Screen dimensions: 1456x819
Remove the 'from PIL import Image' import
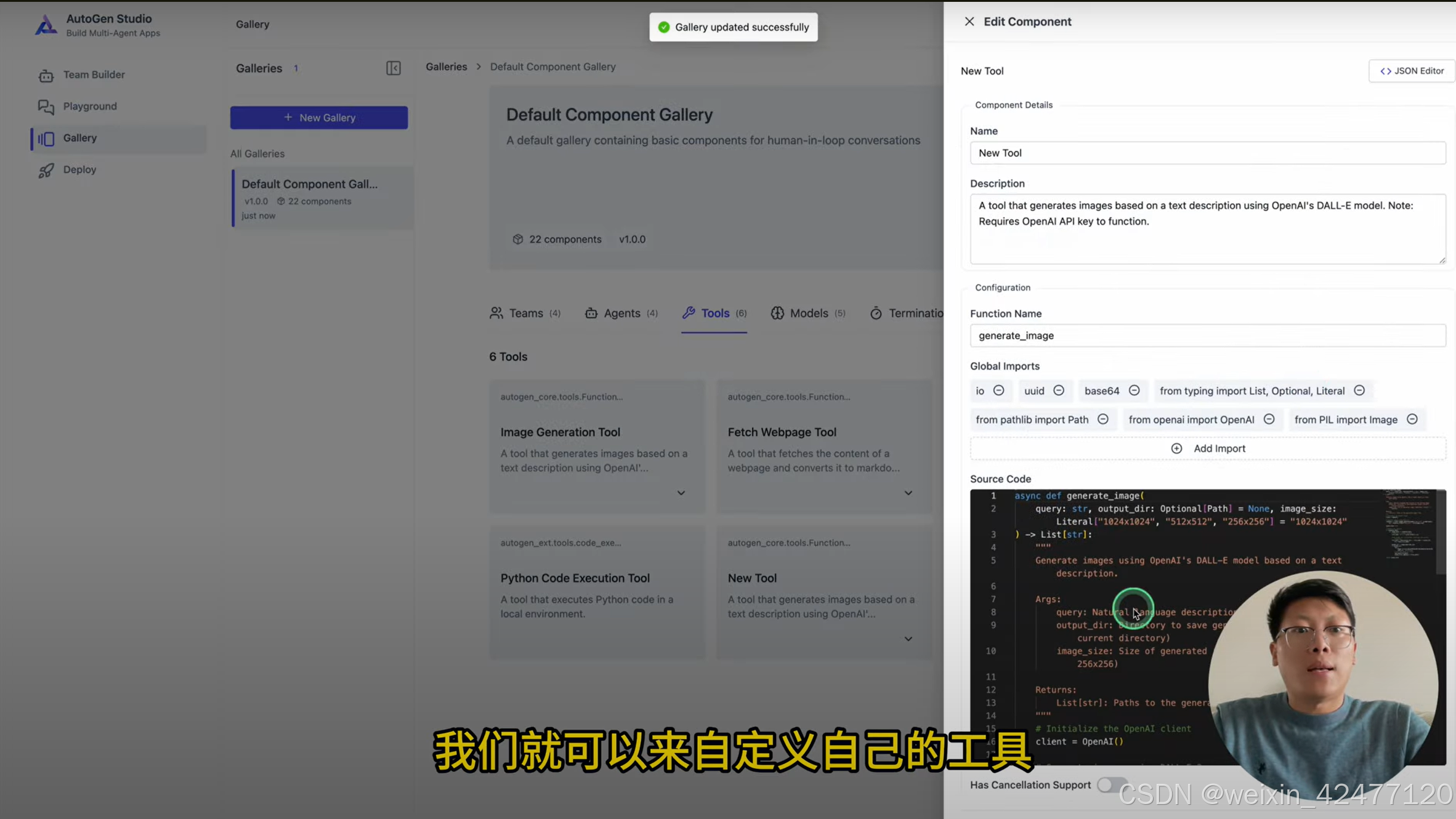[1412, 419]
